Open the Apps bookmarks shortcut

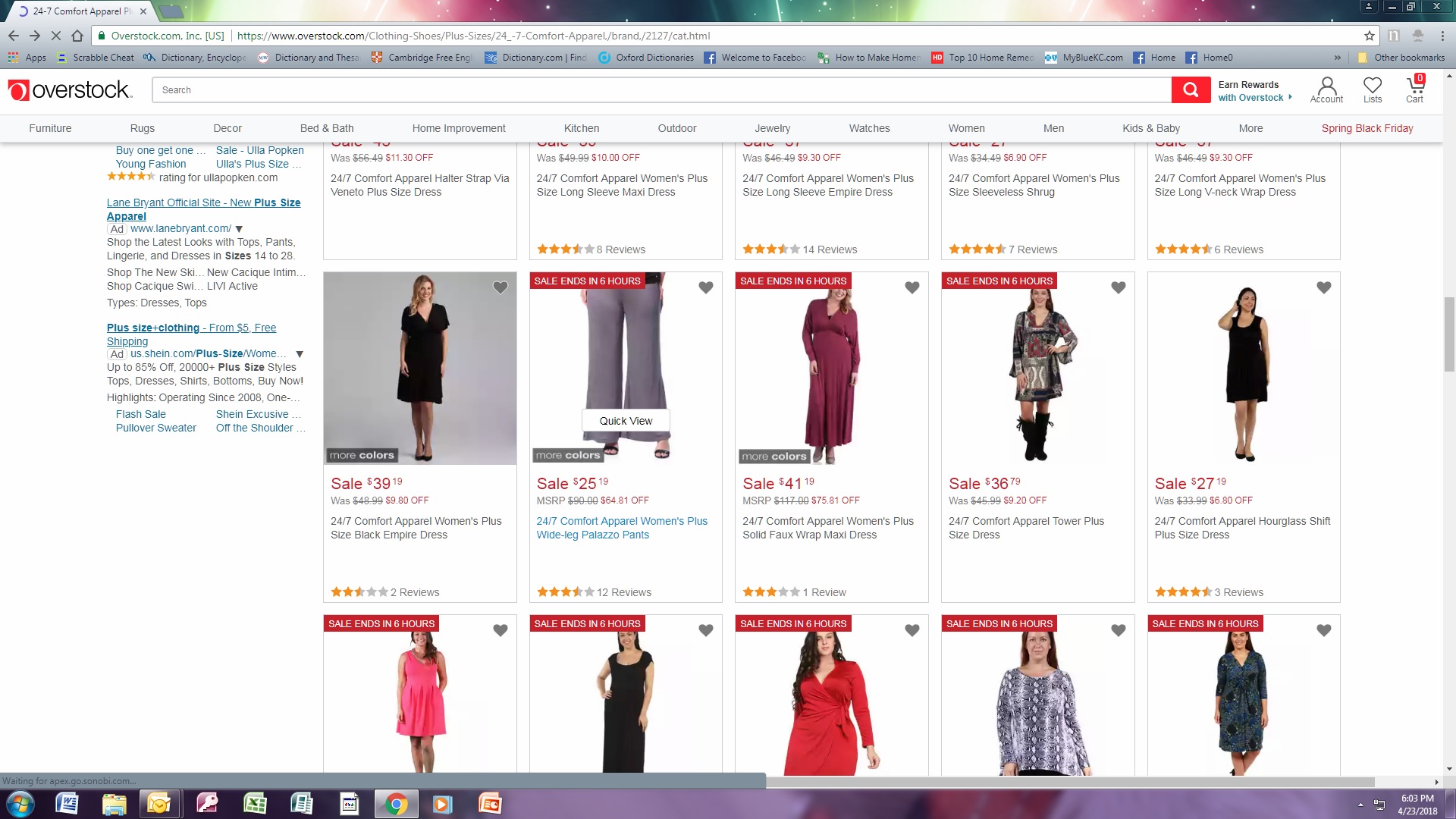coord(27,58)
